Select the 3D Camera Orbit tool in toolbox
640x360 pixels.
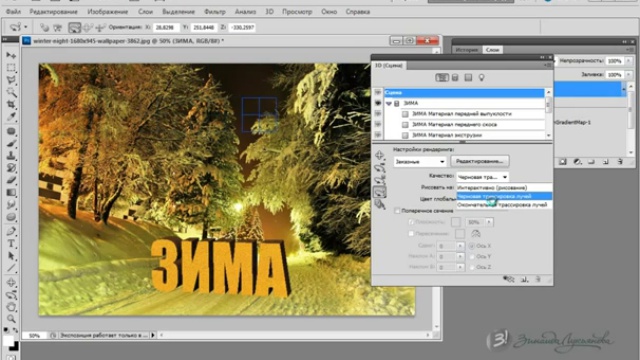(x=11, y=295)
